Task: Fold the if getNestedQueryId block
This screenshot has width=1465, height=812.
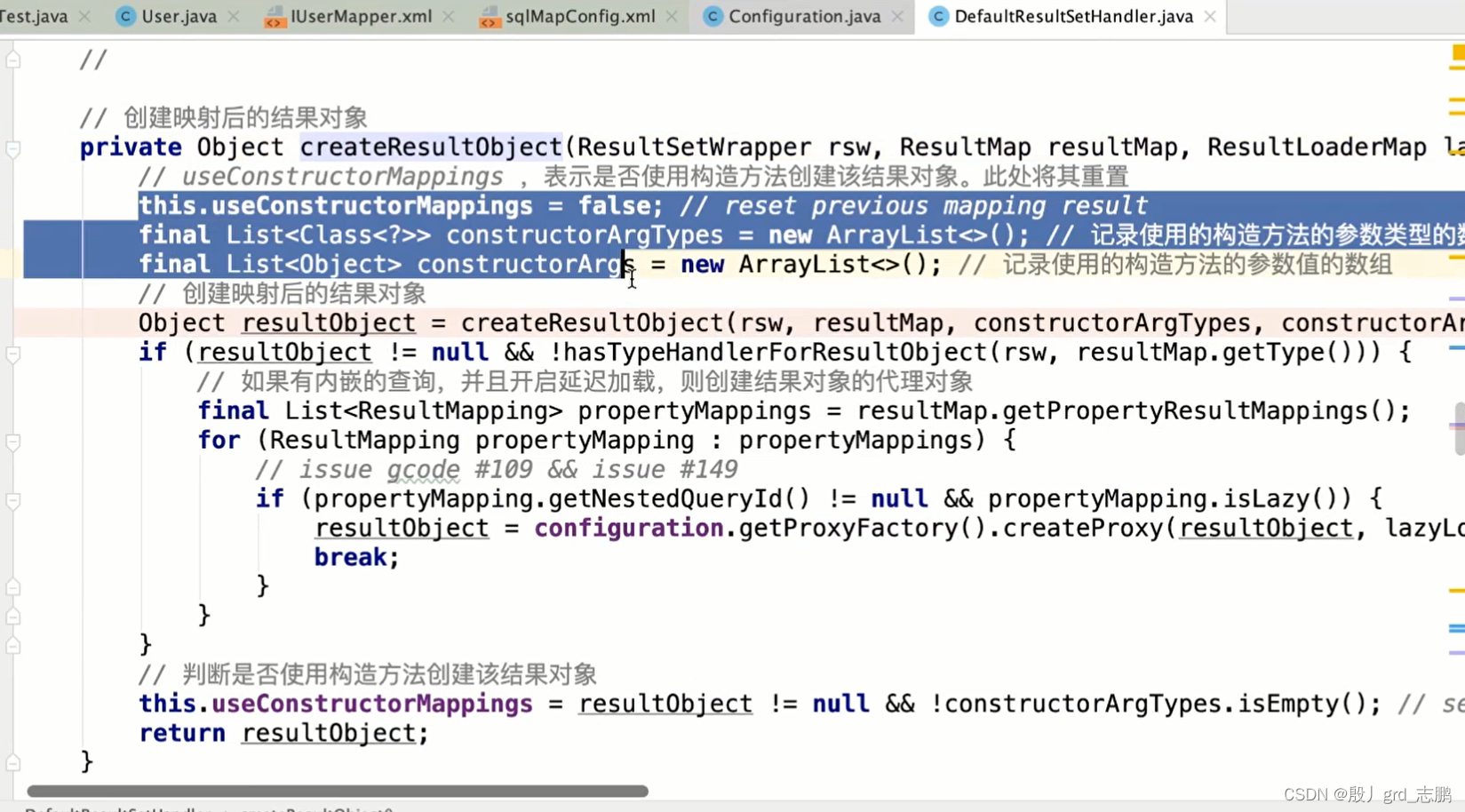Action: (x=13, y=500)
